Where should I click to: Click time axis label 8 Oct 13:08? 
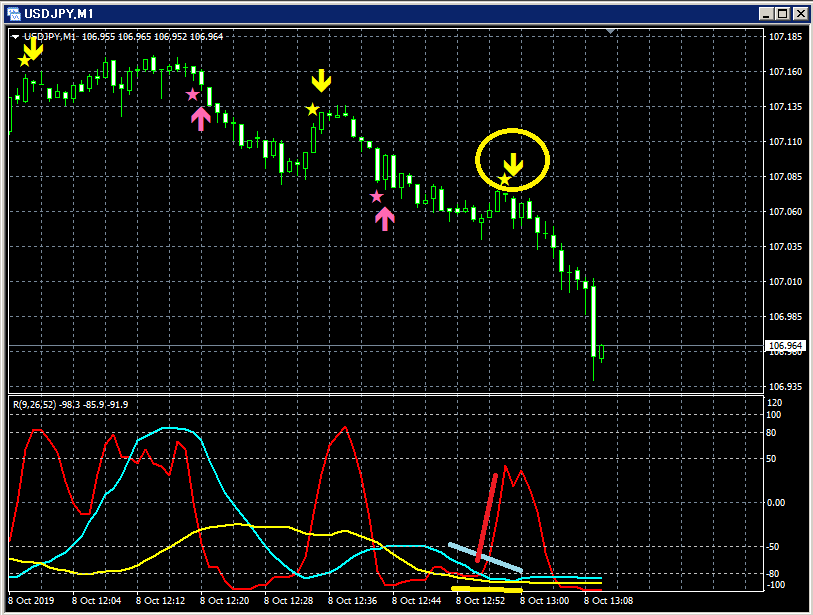tap(608, 600)
